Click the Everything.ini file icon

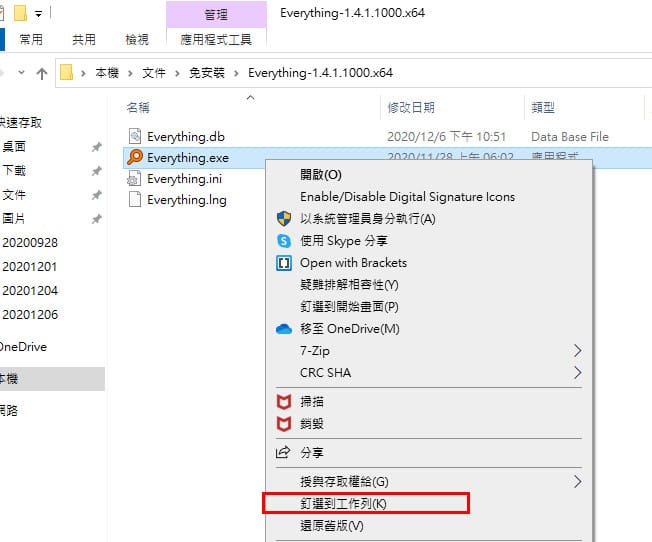(x=134, y=178)
